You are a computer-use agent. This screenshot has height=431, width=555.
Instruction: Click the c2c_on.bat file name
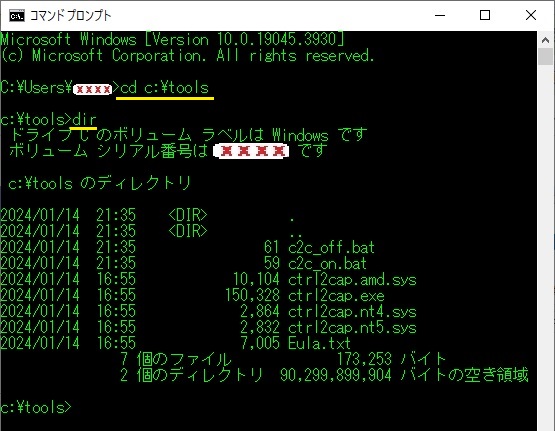(327, 263)
